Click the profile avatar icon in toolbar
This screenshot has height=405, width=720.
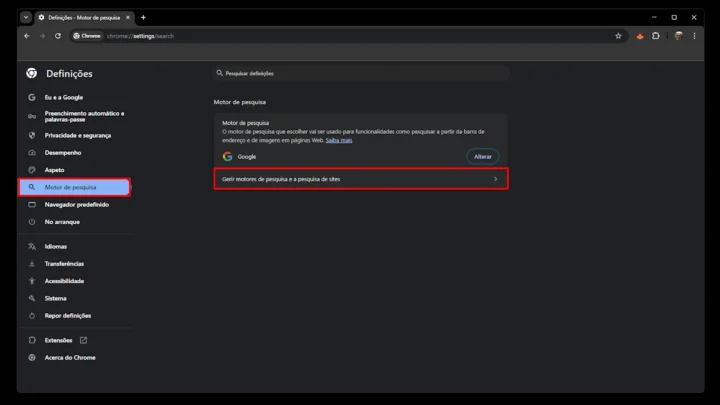click(x=678, y=36)
